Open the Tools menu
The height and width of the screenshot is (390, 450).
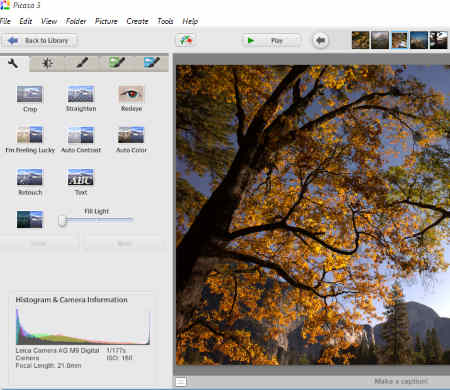(x=165, y=21)
